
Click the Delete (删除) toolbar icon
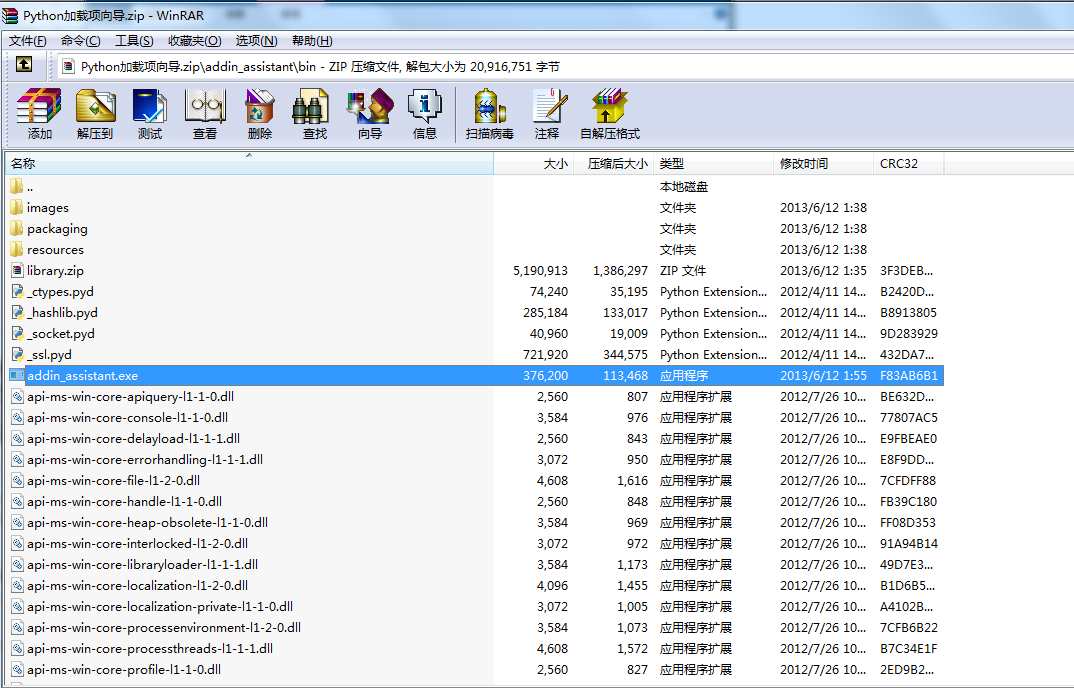pos(260,114)
